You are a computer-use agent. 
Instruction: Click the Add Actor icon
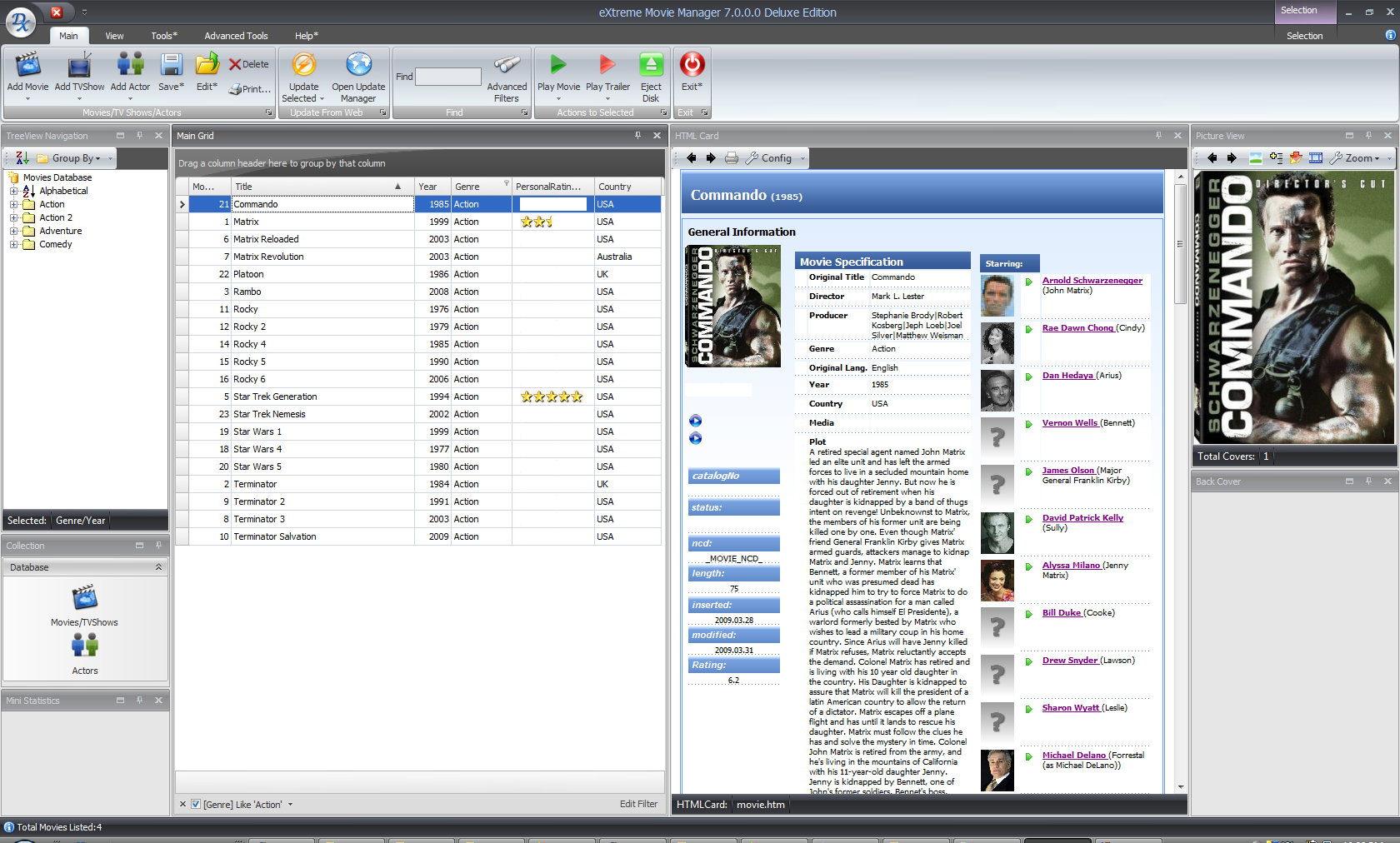coord(130,65)
